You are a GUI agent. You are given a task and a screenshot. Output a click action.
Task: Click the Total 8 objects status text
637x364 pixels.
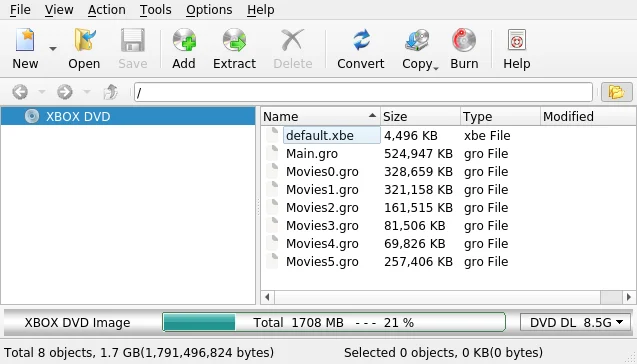[139, 352]
